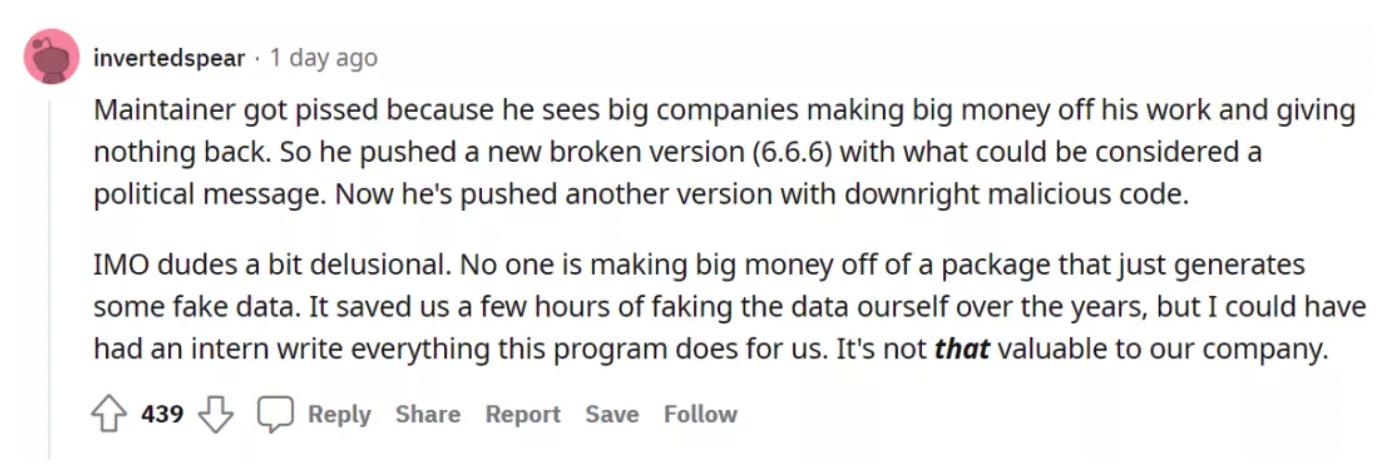Click the bold italic word 'that'
Screen dimensions: 1392x466
(x=961, y=350)
